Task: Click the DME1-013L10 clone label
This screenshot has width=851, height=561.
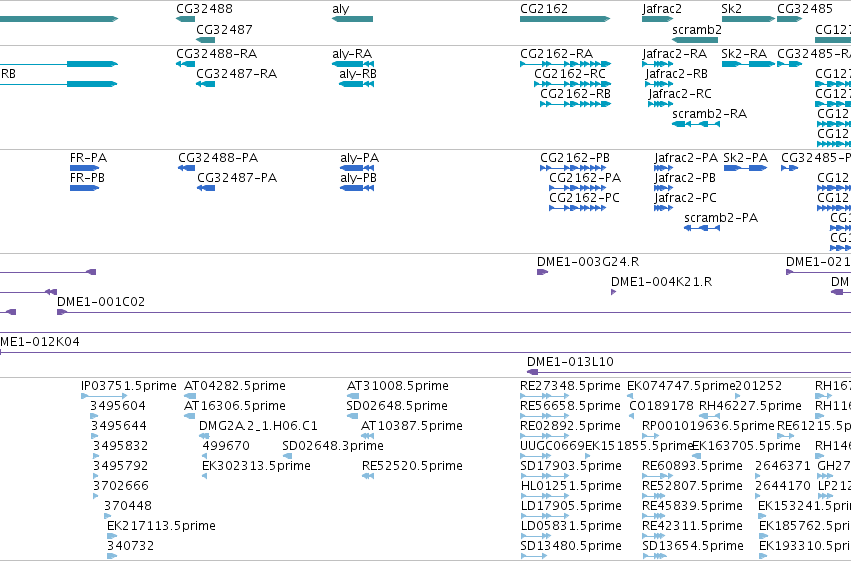Action: [x=570, y=362]
